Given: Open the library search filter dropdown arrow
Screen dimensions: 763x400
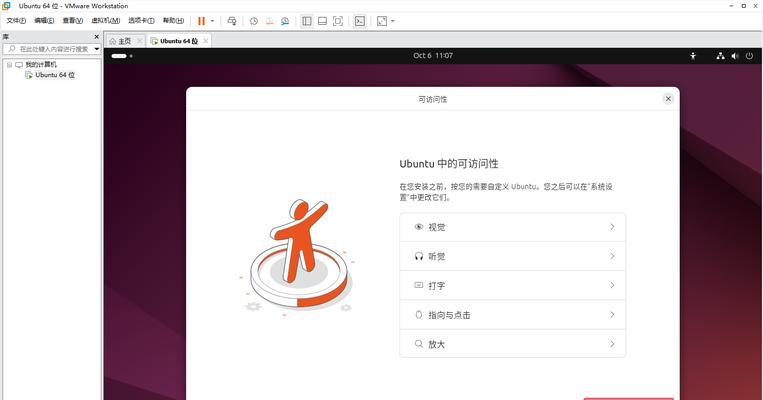Looking at the screenshot, I should (97, 49).
